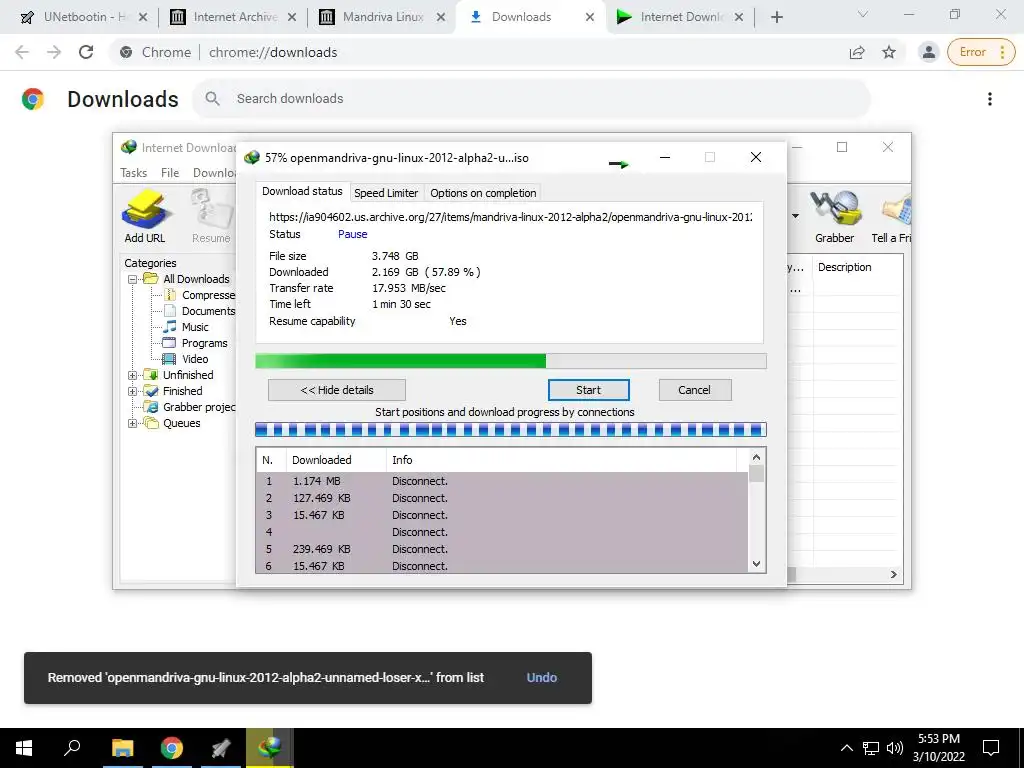Click the N. column header

pyautogui.click(x=271, y=460)
